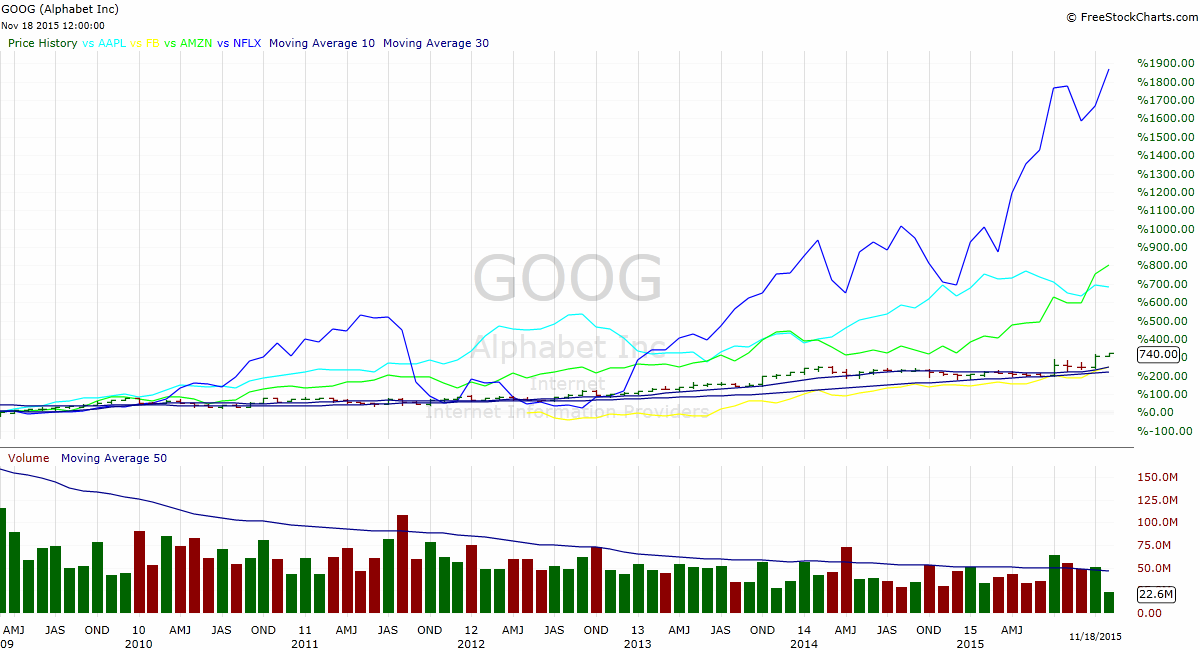Viewport: 1200px width, 650px height.
Task: Click the %700.00 axis label
Action: coord(1162,283)
